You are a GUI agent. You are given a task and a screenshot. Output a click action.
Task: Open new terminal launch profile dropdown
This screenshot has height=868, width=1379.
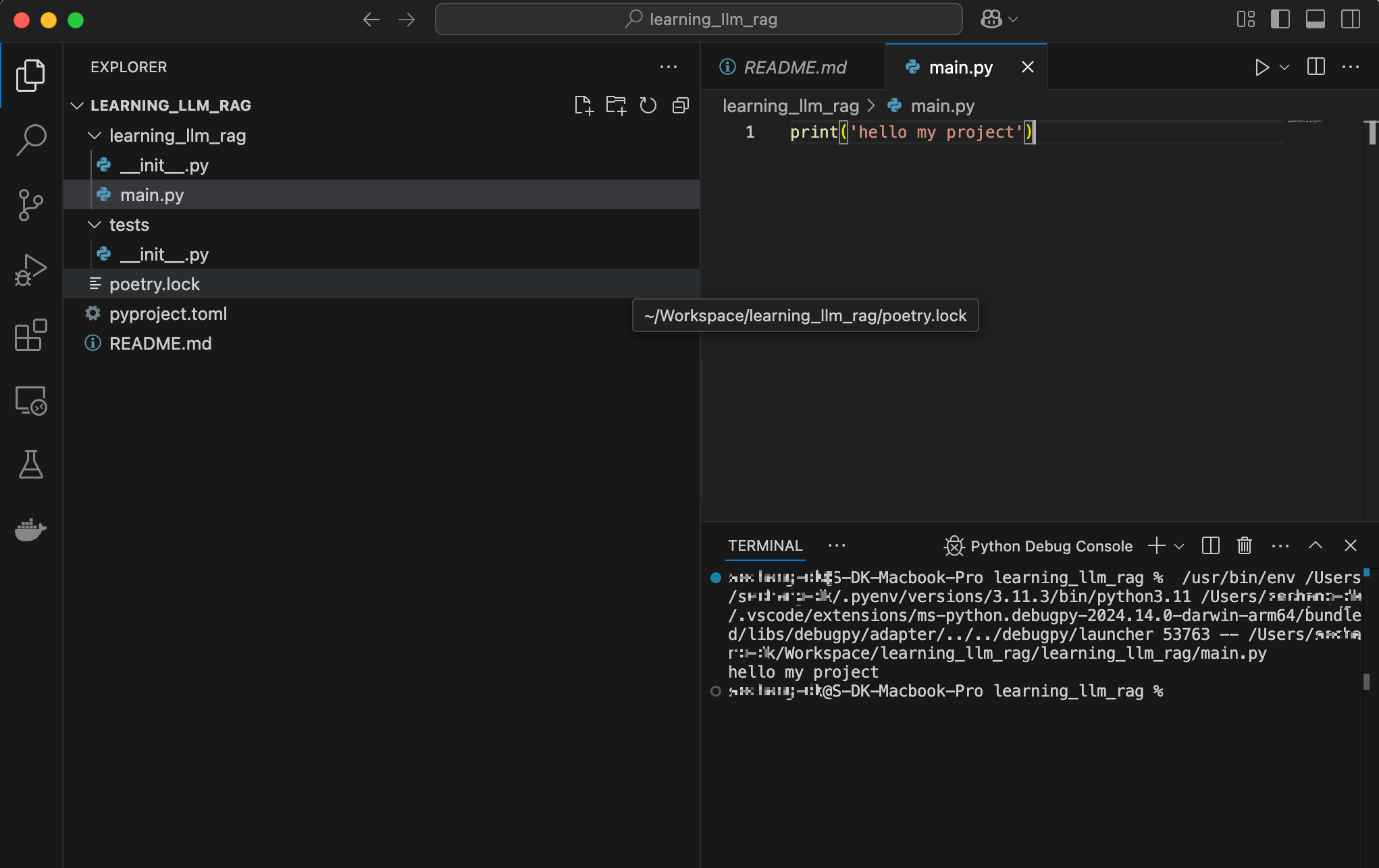pyautogui.click(x=1179, y=546)
